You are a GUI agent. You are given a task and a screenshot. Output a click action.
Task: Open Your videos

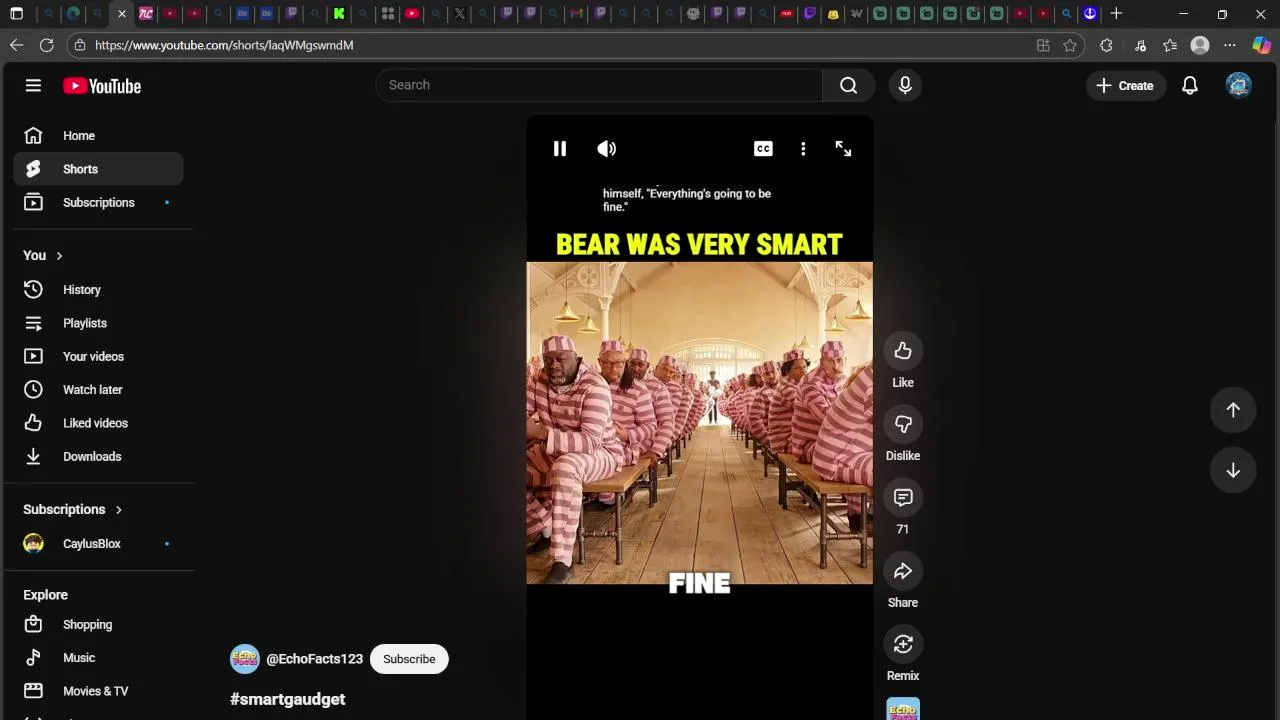[x=98, y=356]
